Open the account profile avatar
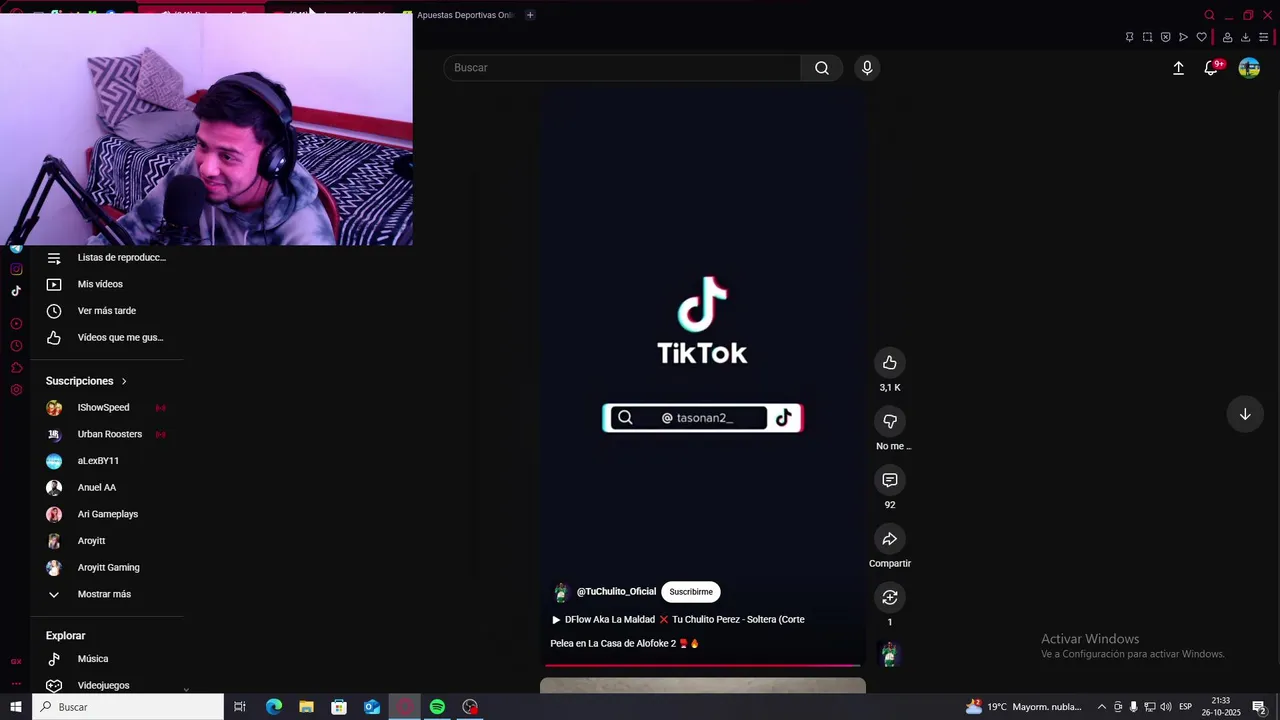 point(1249,68)
